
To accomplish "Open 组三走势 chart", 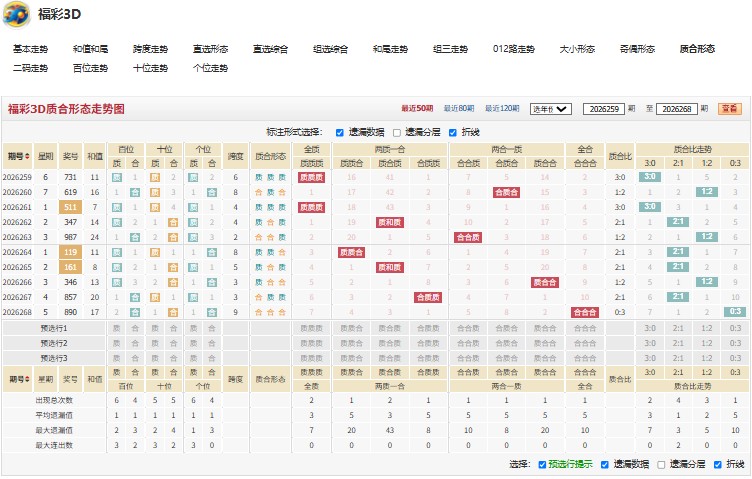I will point(450,49).
